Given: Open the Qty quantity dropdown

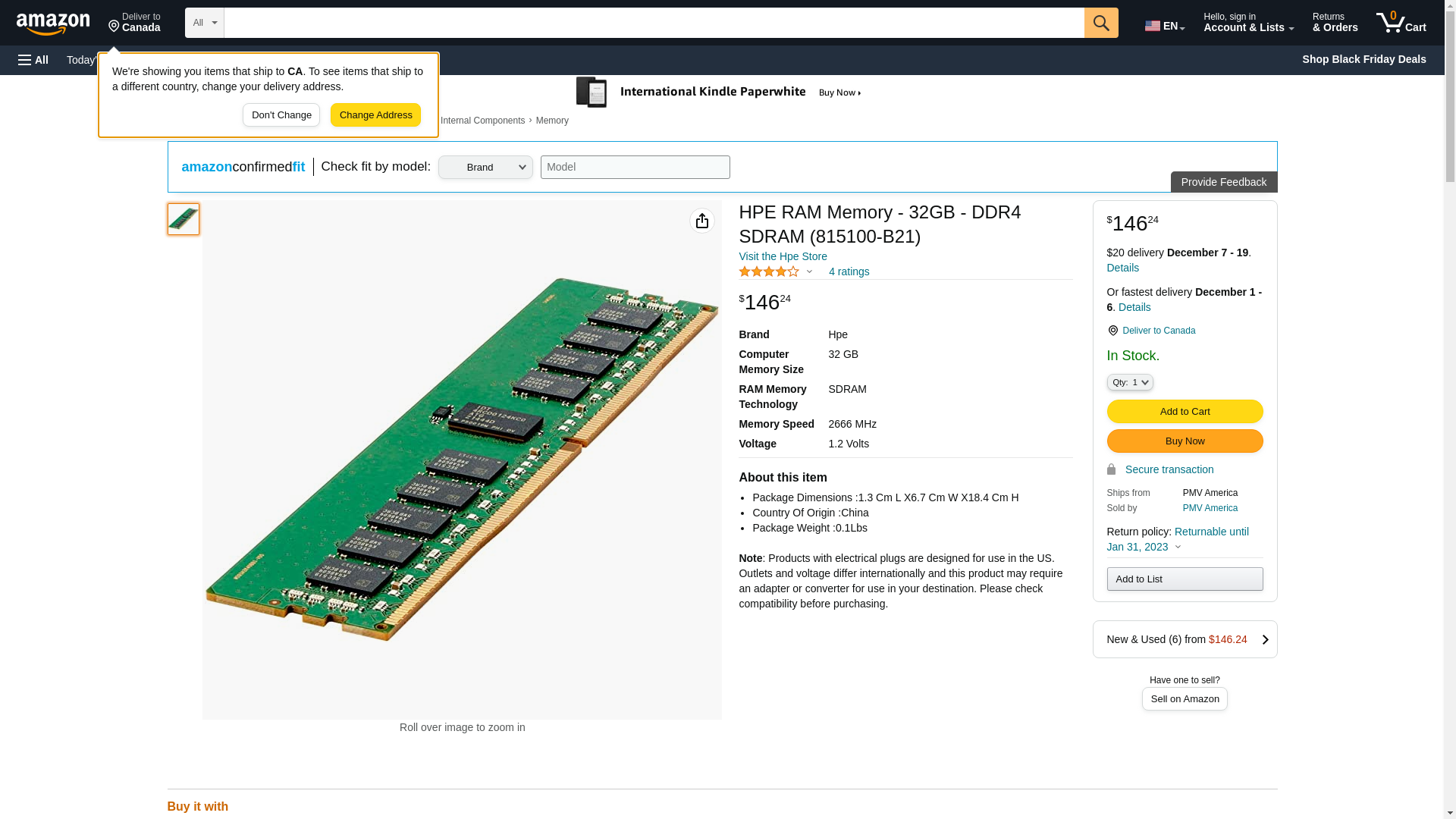Looking at the screenshot, I should pos(1129,383).
